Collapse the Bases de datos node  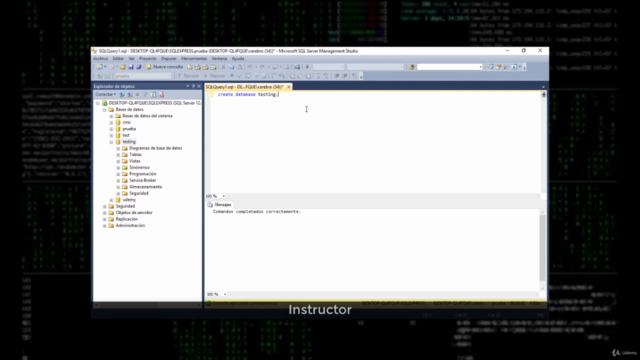[104, 109]
